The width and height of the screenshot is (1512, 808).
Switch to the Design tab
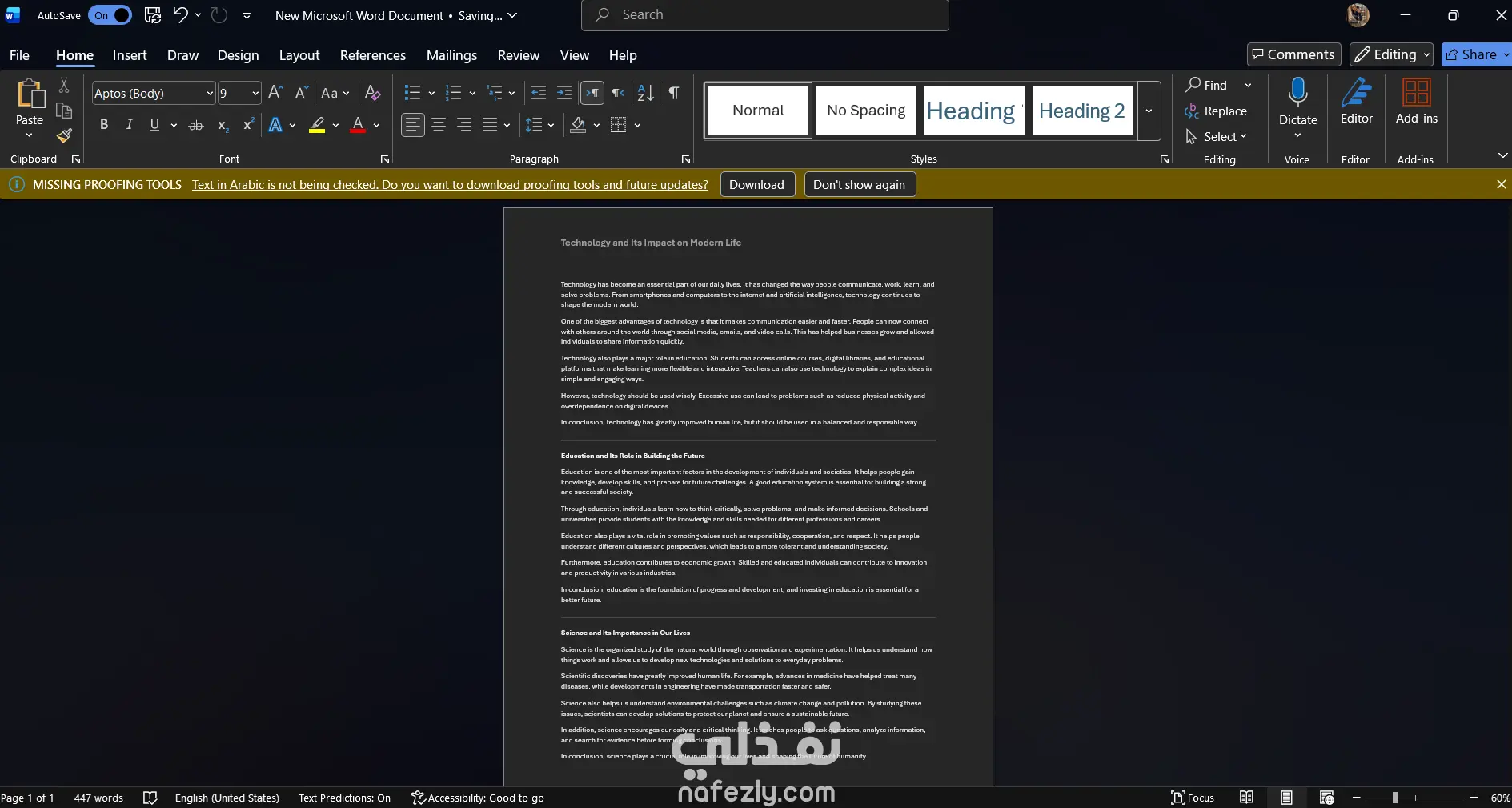238,55
